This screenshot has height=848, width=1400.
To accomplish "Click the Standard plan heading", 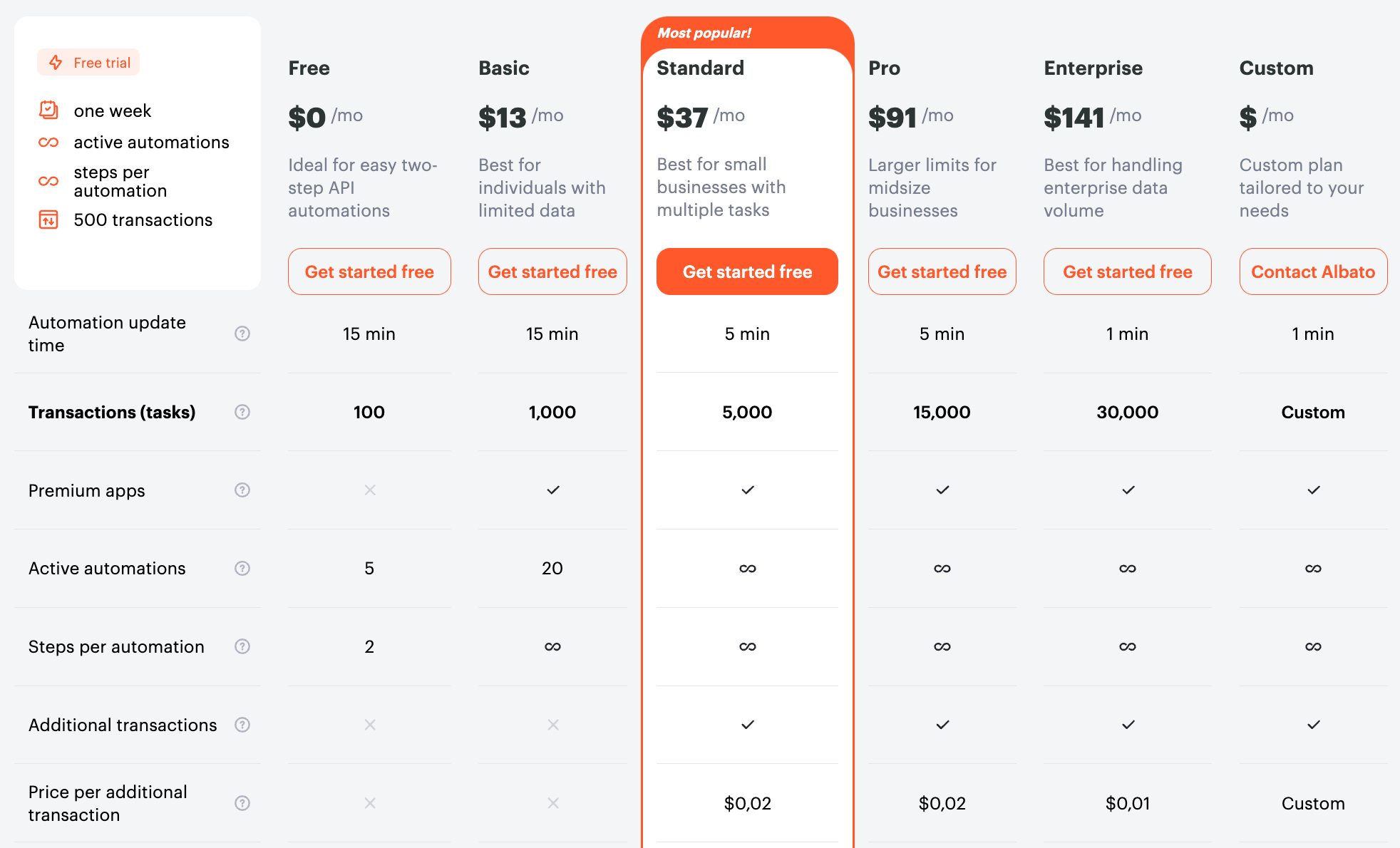I will pos(700,68).
